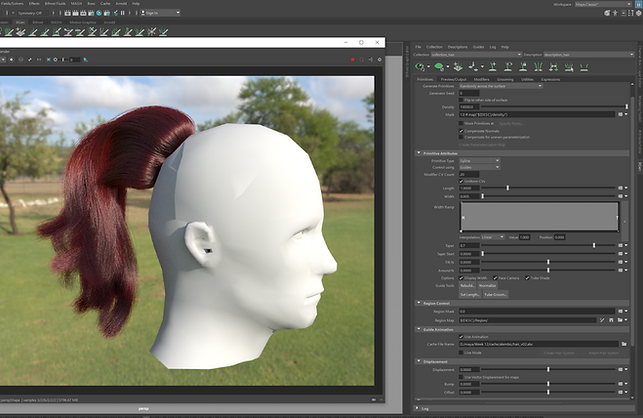The height and width of the screenshot is (418, 643).
Task: Click the star-shaped XGen shelf icon
Action: (152, 31)
